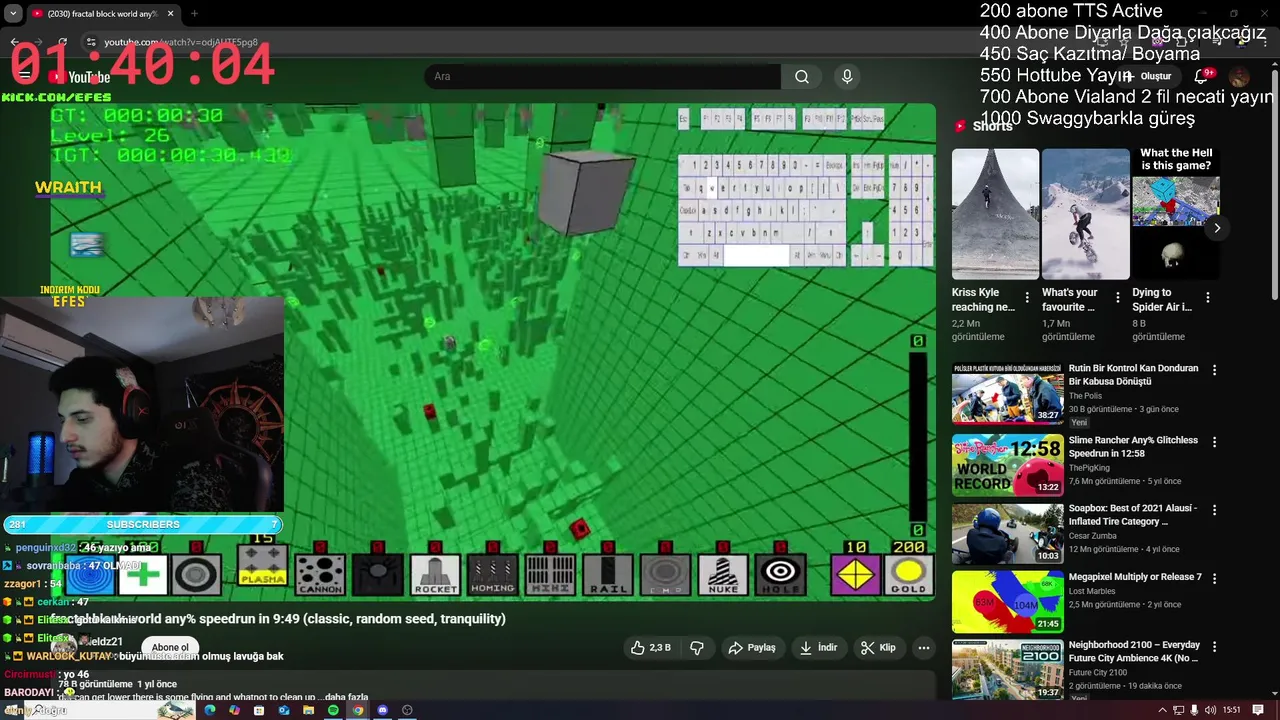Create a clip with Klip
1280x720 pixels.
click(x=878, y=648)
